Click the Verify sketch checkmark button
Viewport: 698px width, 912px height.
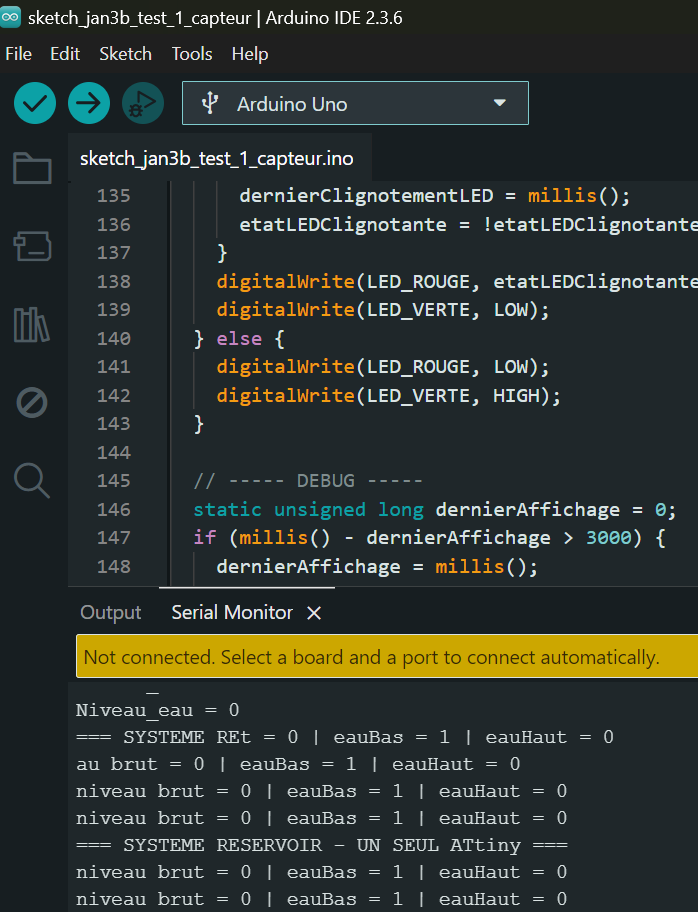click(35, 103)
